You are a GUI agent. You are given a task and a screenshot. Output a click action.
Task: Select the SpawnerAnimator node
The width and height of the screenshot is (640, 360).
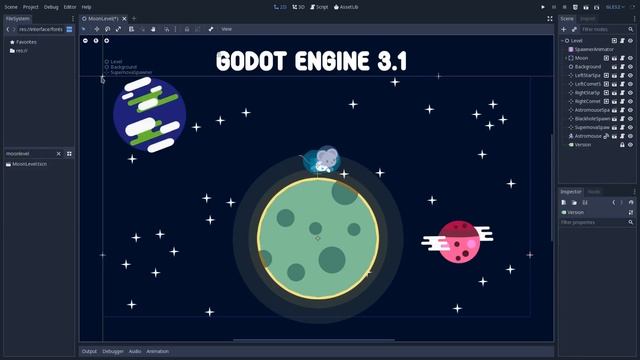[x=591, y=49]
